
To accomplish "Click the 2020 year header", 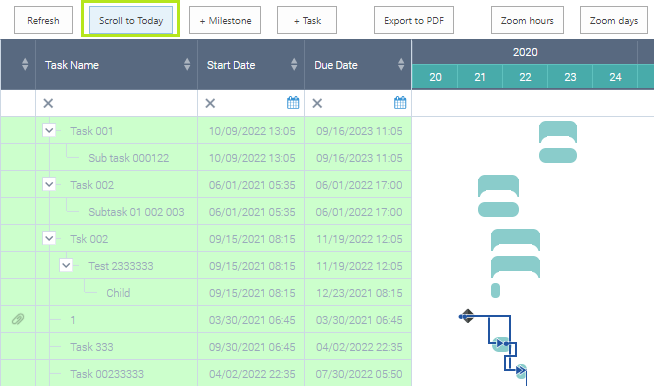I will pos(525,52).
